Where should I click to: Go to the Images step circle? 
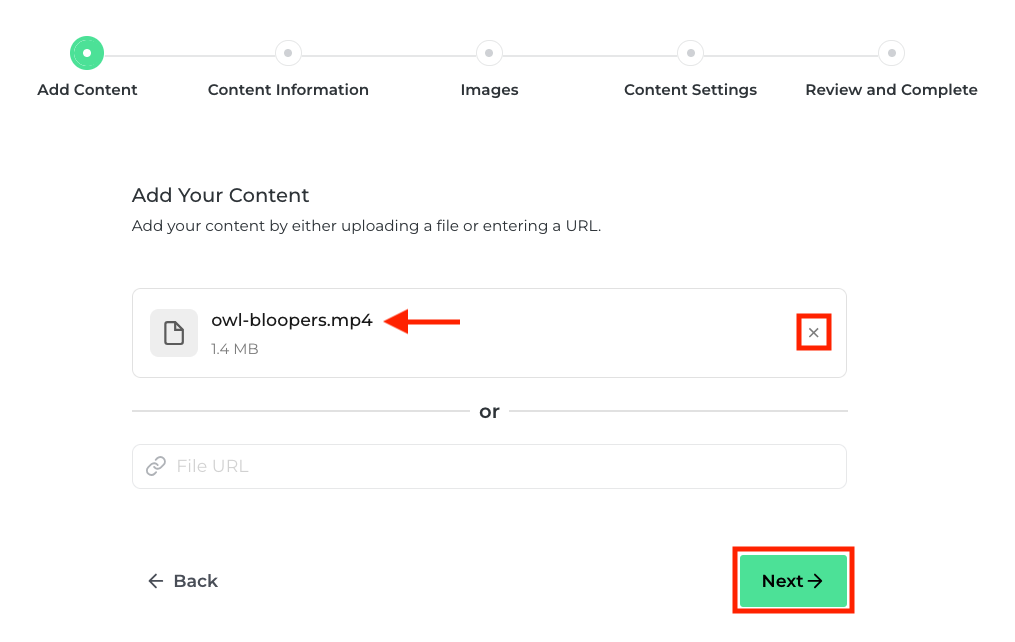coord(489,52)
